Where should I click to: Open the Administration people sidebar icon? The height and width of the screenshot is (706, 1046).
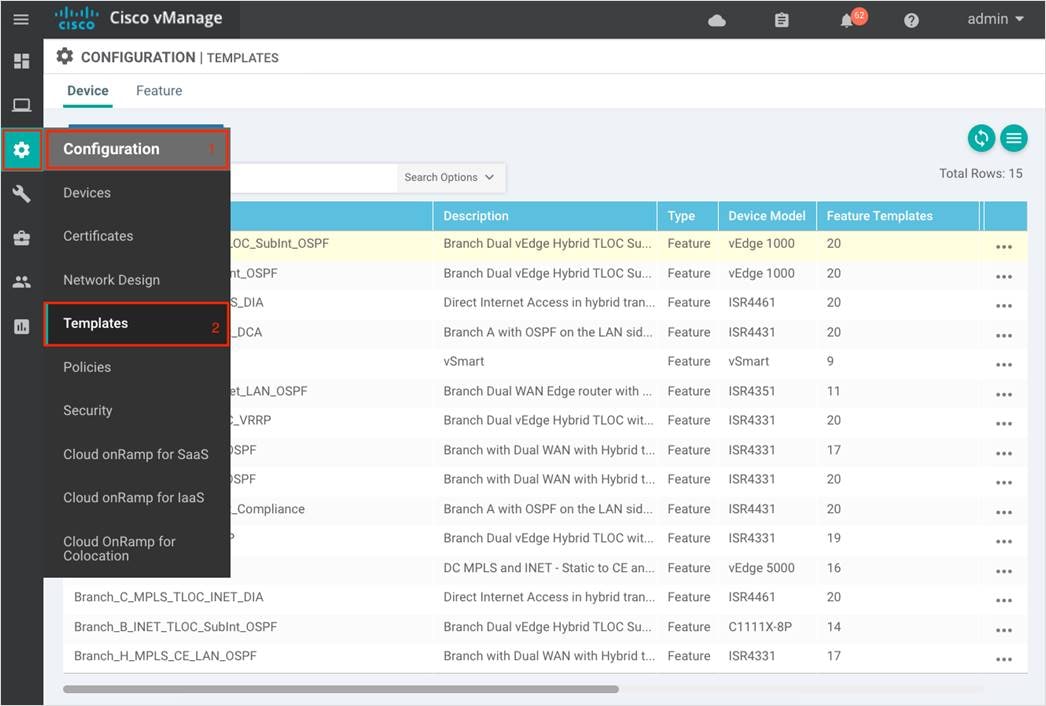(x=21, y=282)
